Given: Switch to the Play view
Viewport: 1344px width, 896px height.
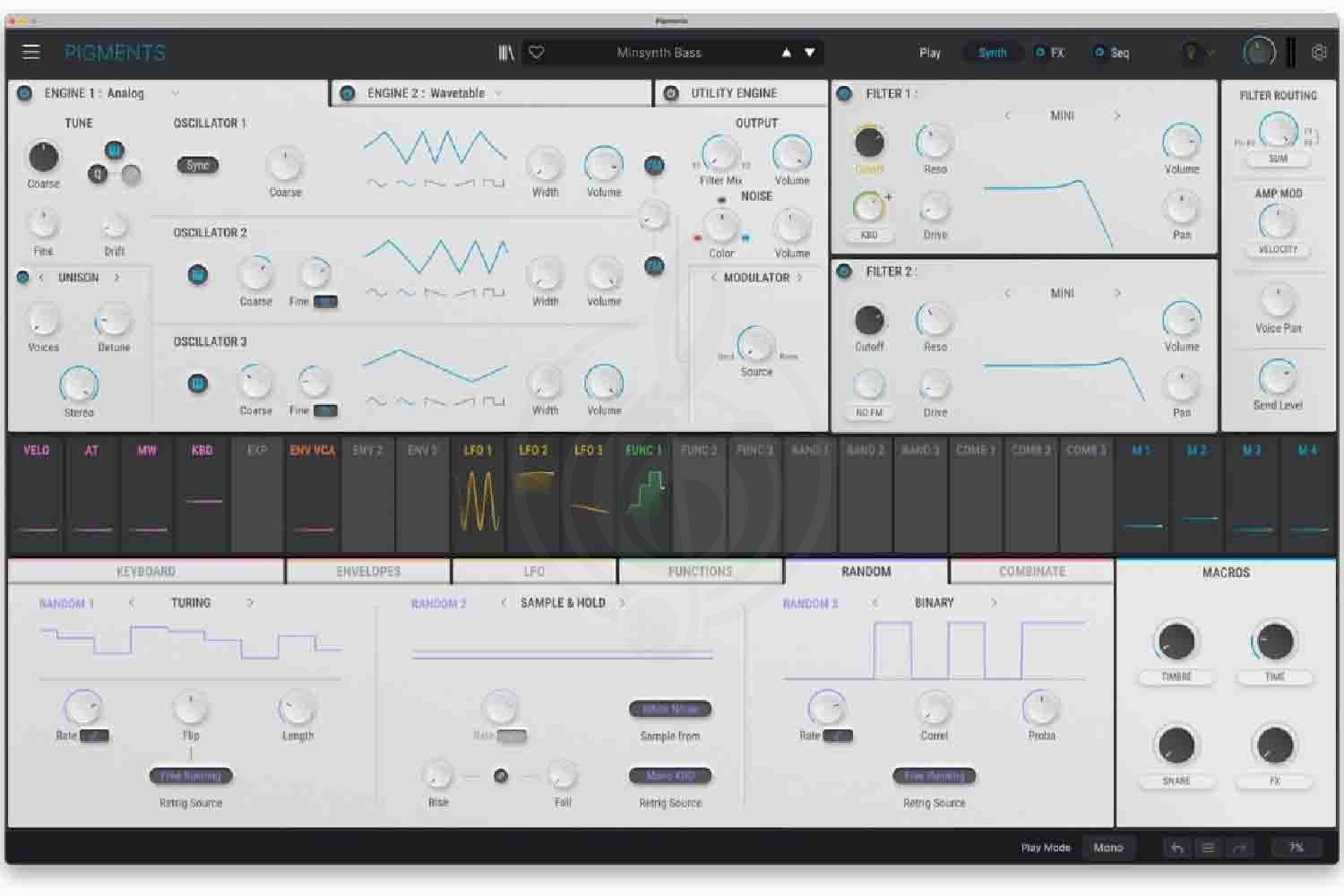Looking at the screenshot, I should click(x=930, y=53).
